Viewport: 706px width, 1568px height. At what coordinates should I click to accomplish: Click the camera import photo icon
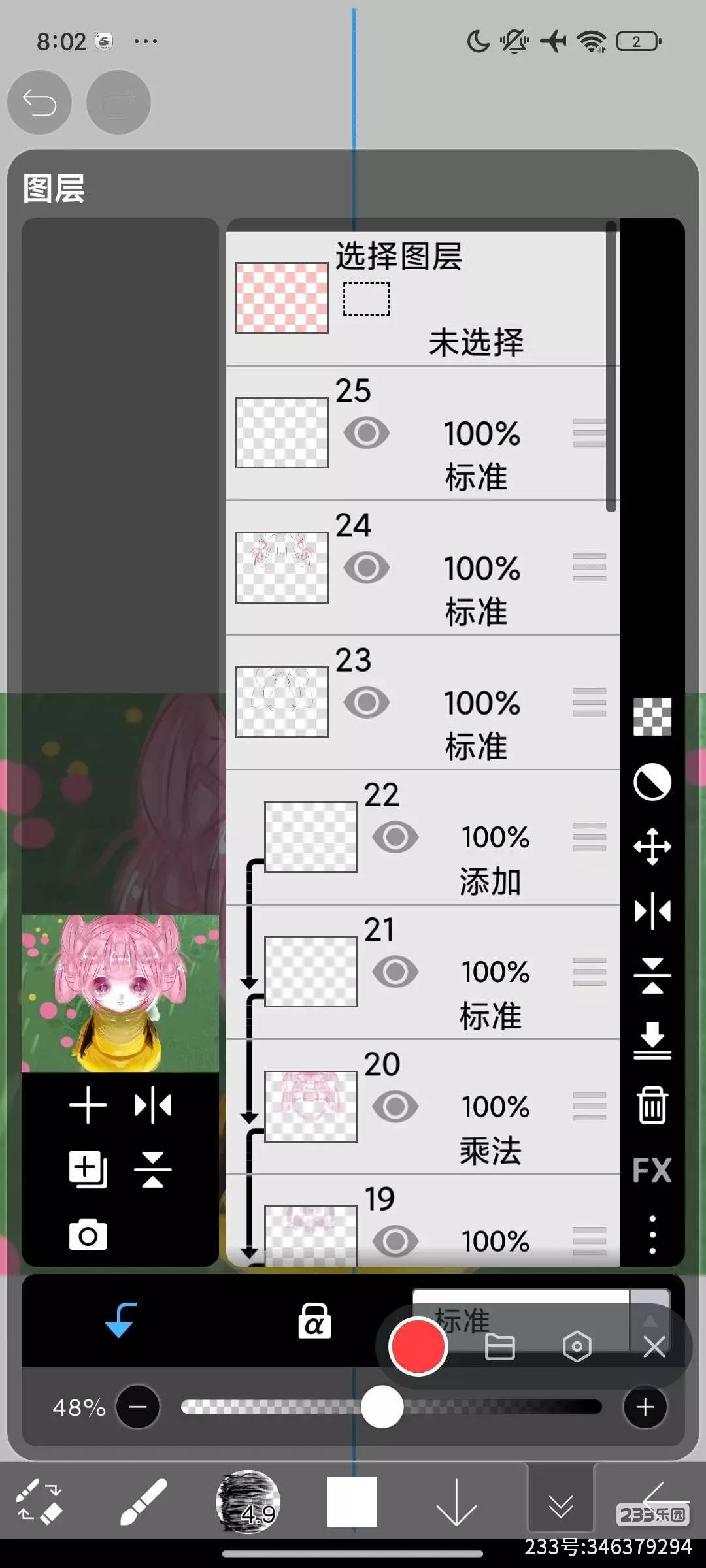(x=88, y=1235)
